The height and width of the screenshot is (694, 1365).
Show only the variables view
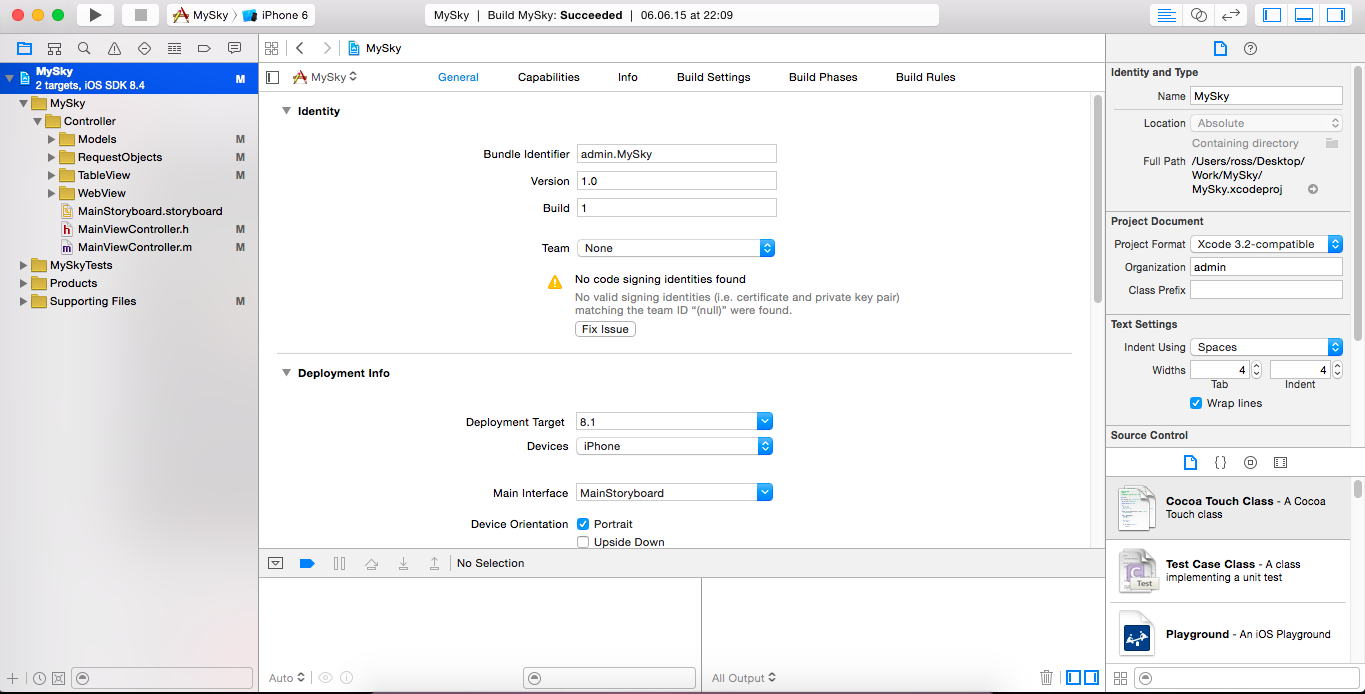click(x=1074, y=677)
